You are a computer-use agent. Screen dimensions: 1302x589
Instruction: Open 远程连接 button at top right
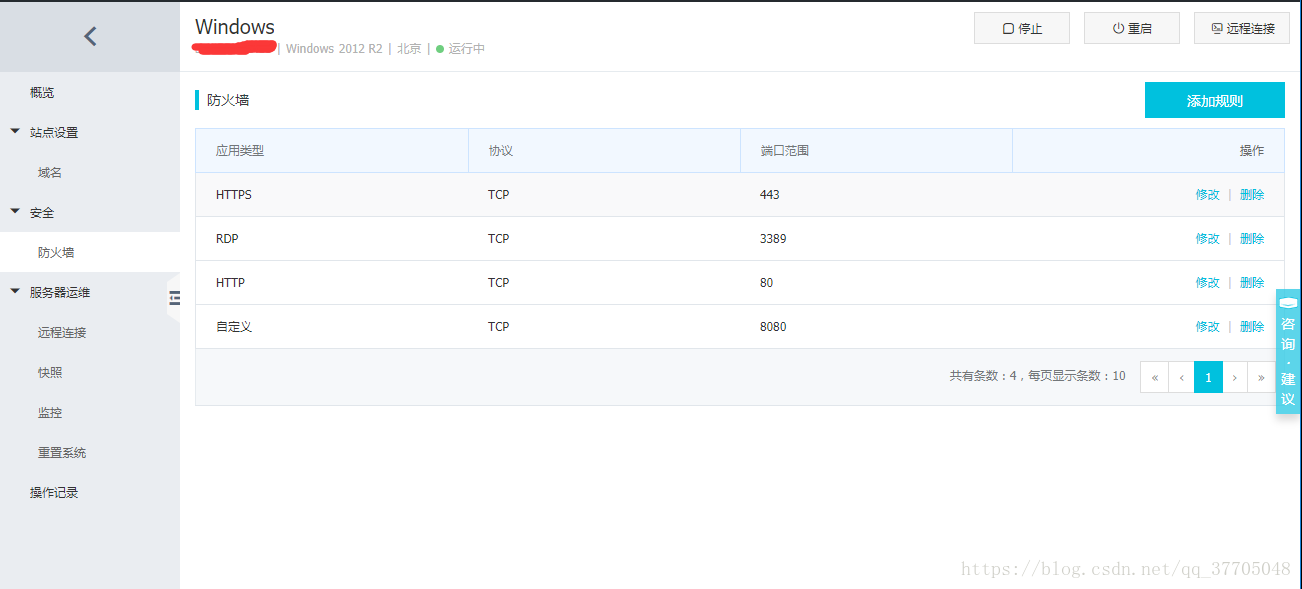(1241, 28)
